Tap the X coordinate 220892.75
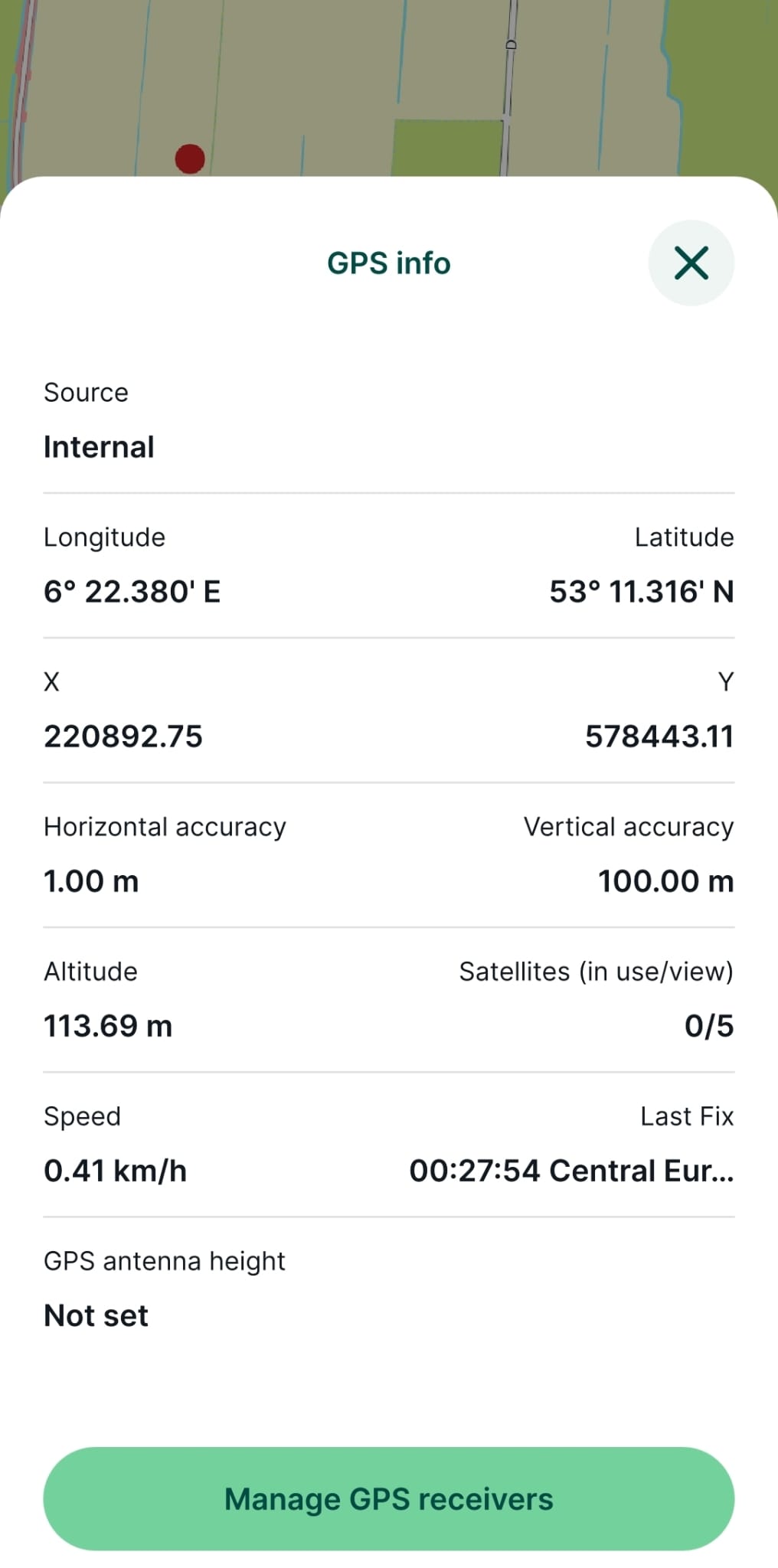The width and height of the screenshot is (778, 1568). pos(123,737)
